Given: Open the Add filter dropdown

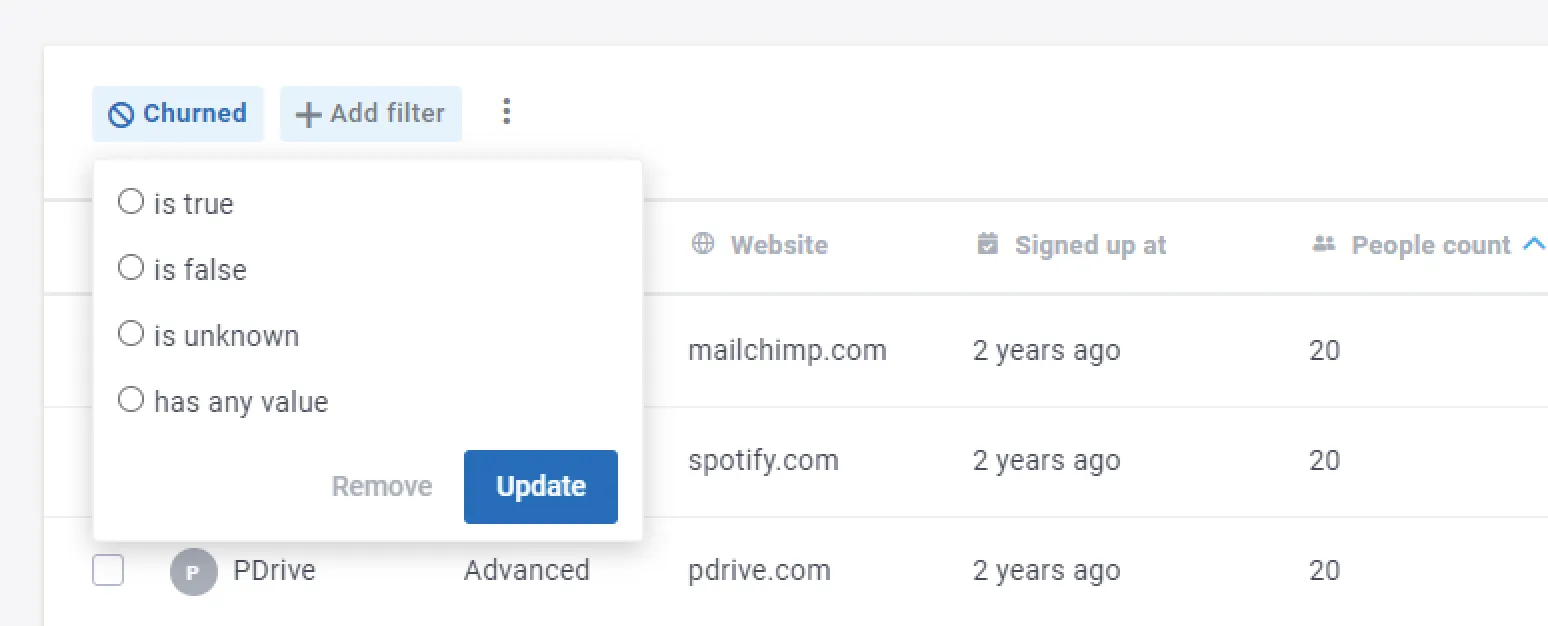Looking at the screenshot, I should tap(371, 114).
